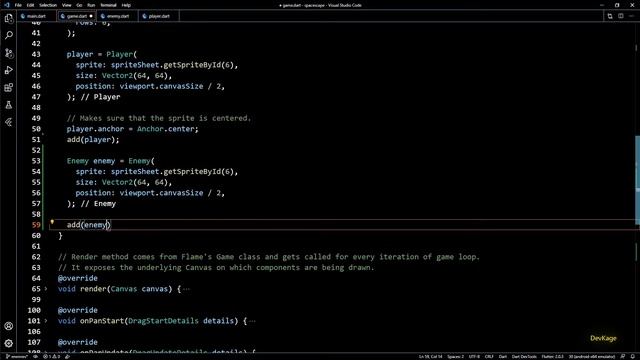Click the feedback icon in status bar

[x=622, y=357]
